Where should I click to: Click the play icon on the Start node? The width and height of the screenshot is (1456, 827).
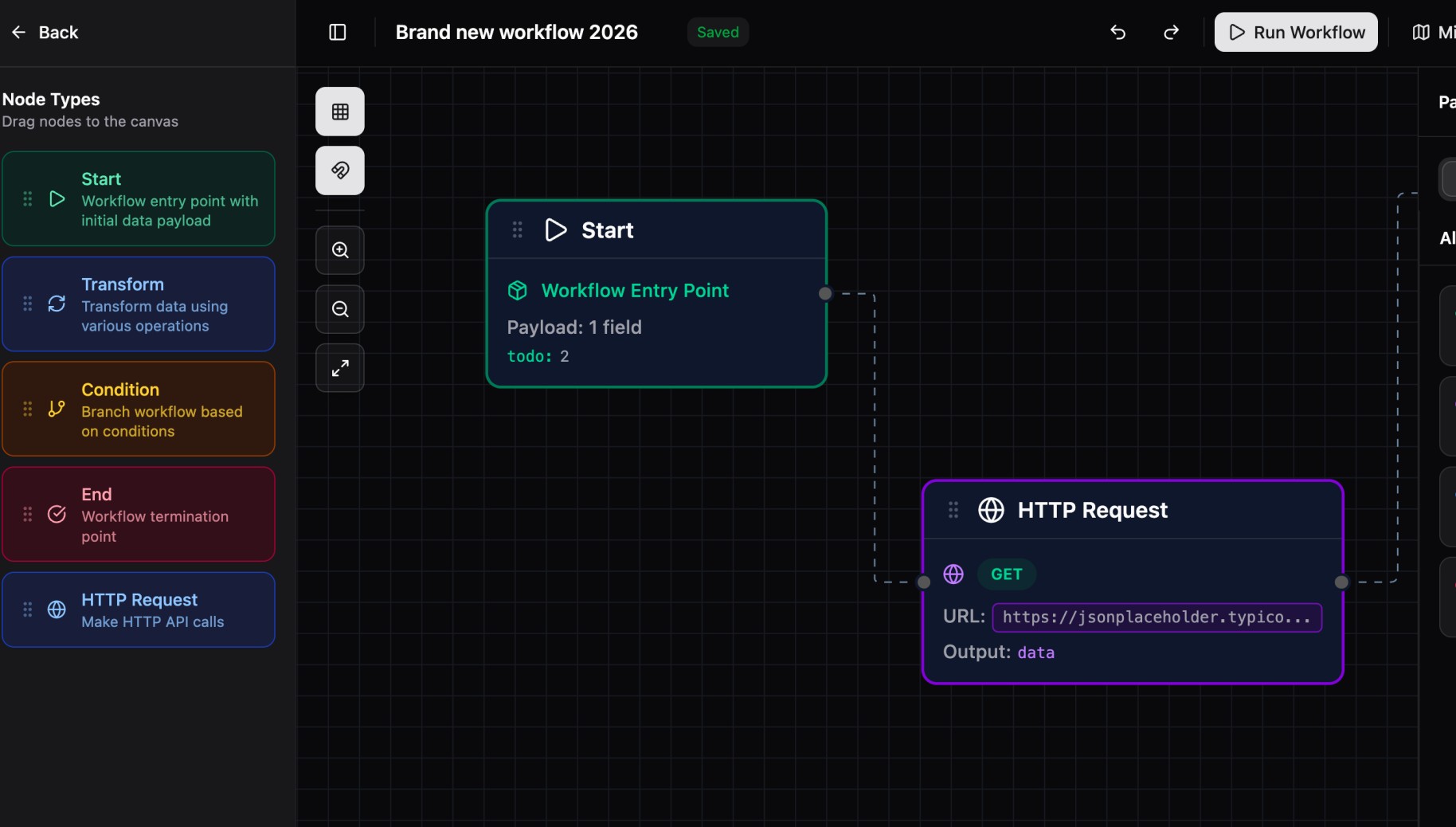pyautogui.click(x=556, y=230)
